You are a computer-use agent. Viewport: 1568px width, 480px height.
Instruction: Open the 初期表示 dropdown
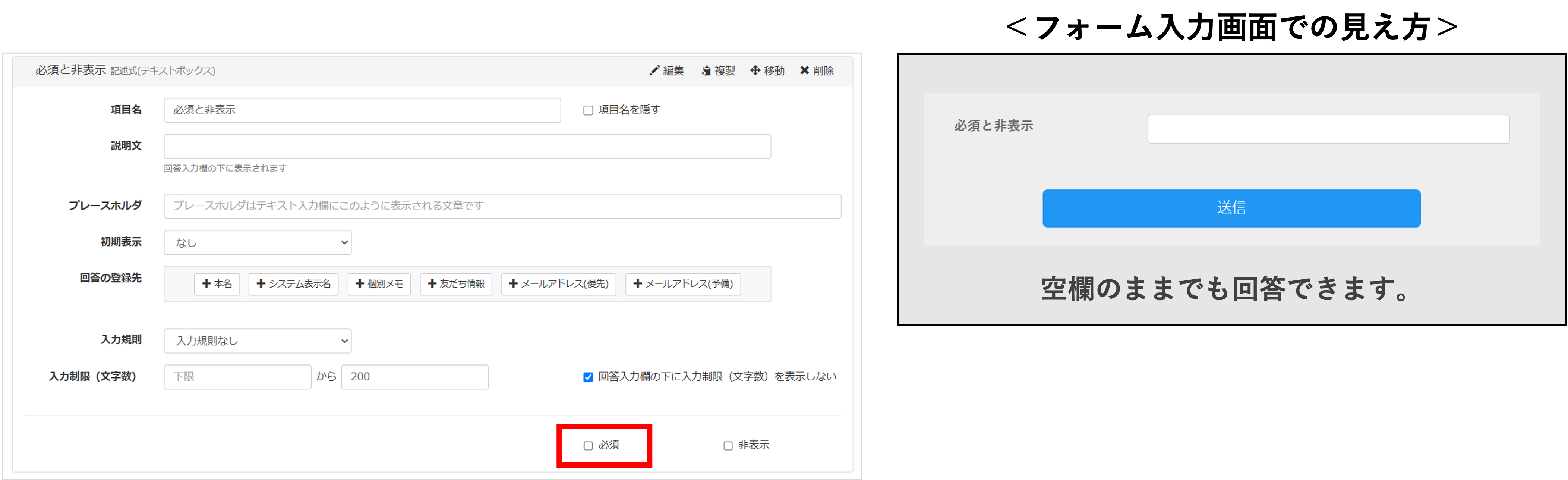tap(257, 242)
